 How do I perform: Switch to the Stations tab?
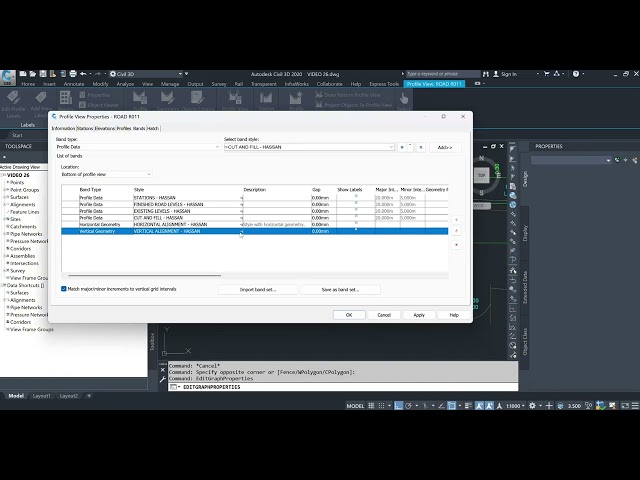pyautogui.click(x=85, y=128)
